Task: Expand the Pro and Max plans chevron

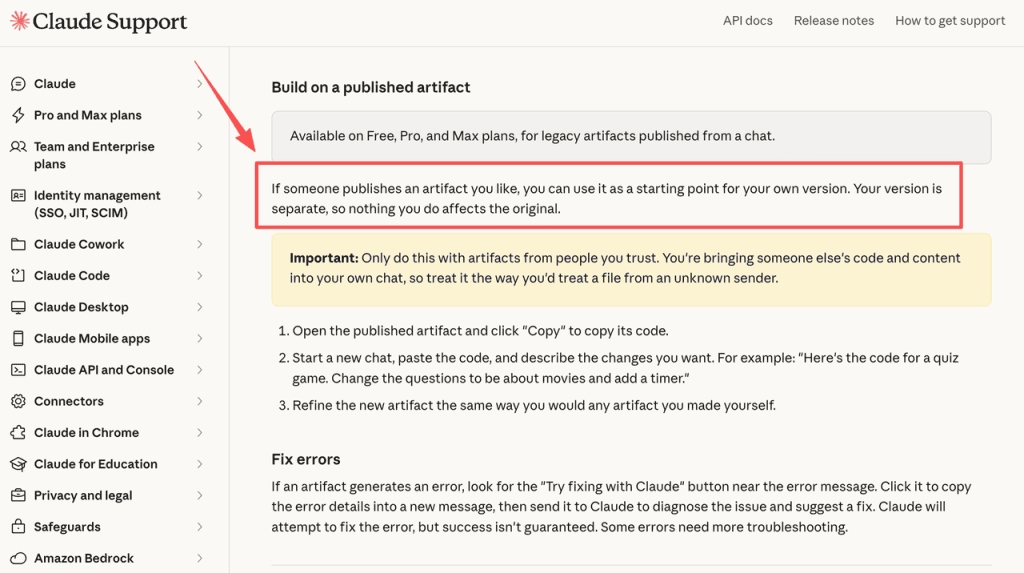Action: [200, 115]
